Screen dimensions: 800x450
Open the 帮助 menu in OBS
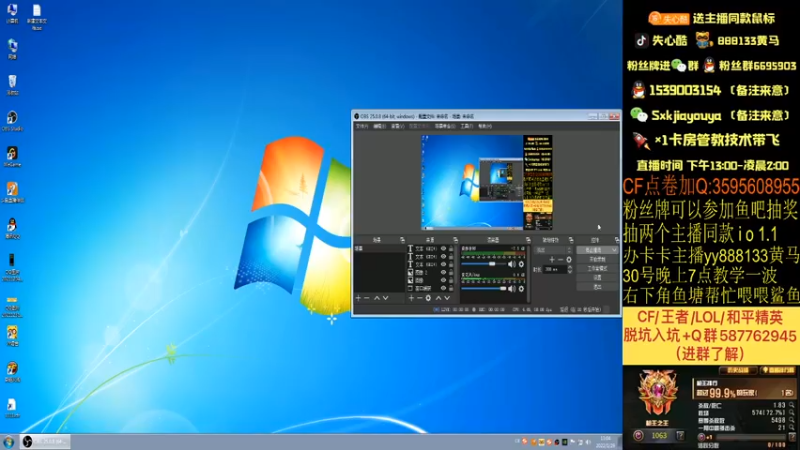click(x=485, y=126)
